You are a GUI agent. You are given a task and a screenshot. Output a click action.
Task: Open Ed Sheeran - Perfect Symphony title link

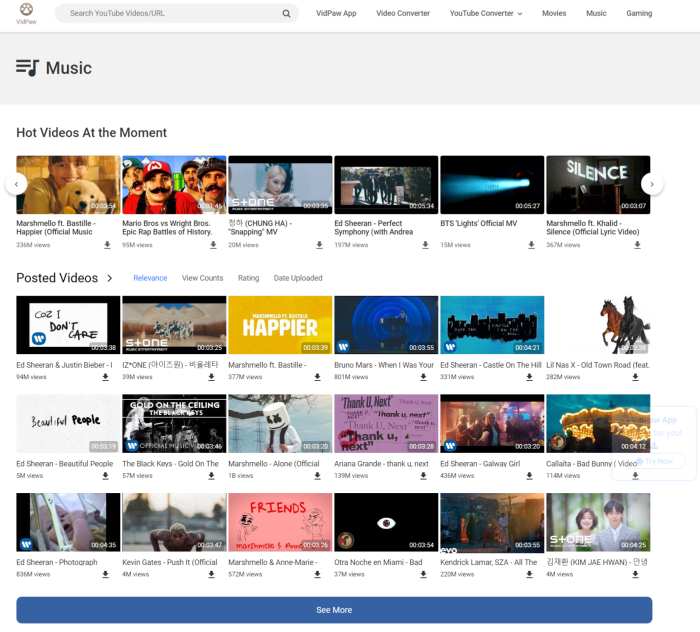click(374, 228)
